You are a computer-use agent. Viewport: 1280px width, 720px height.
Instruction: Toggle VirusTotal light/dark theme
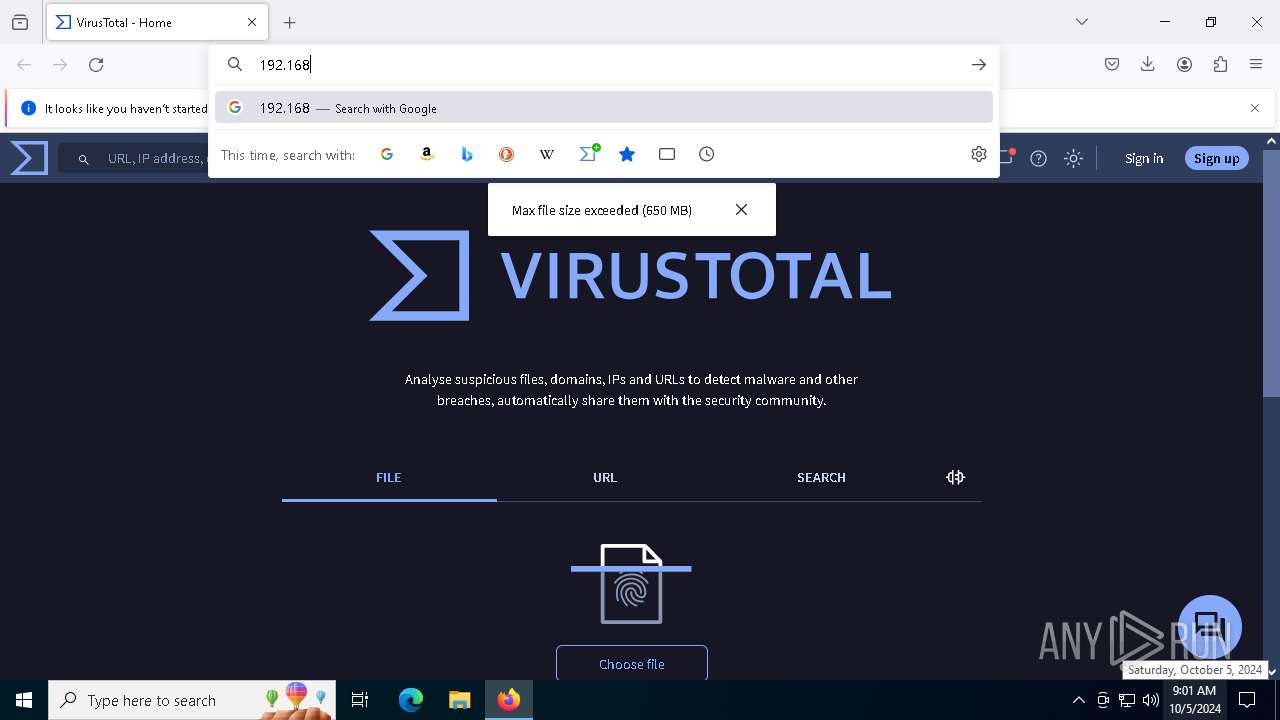click(1074, 158)
